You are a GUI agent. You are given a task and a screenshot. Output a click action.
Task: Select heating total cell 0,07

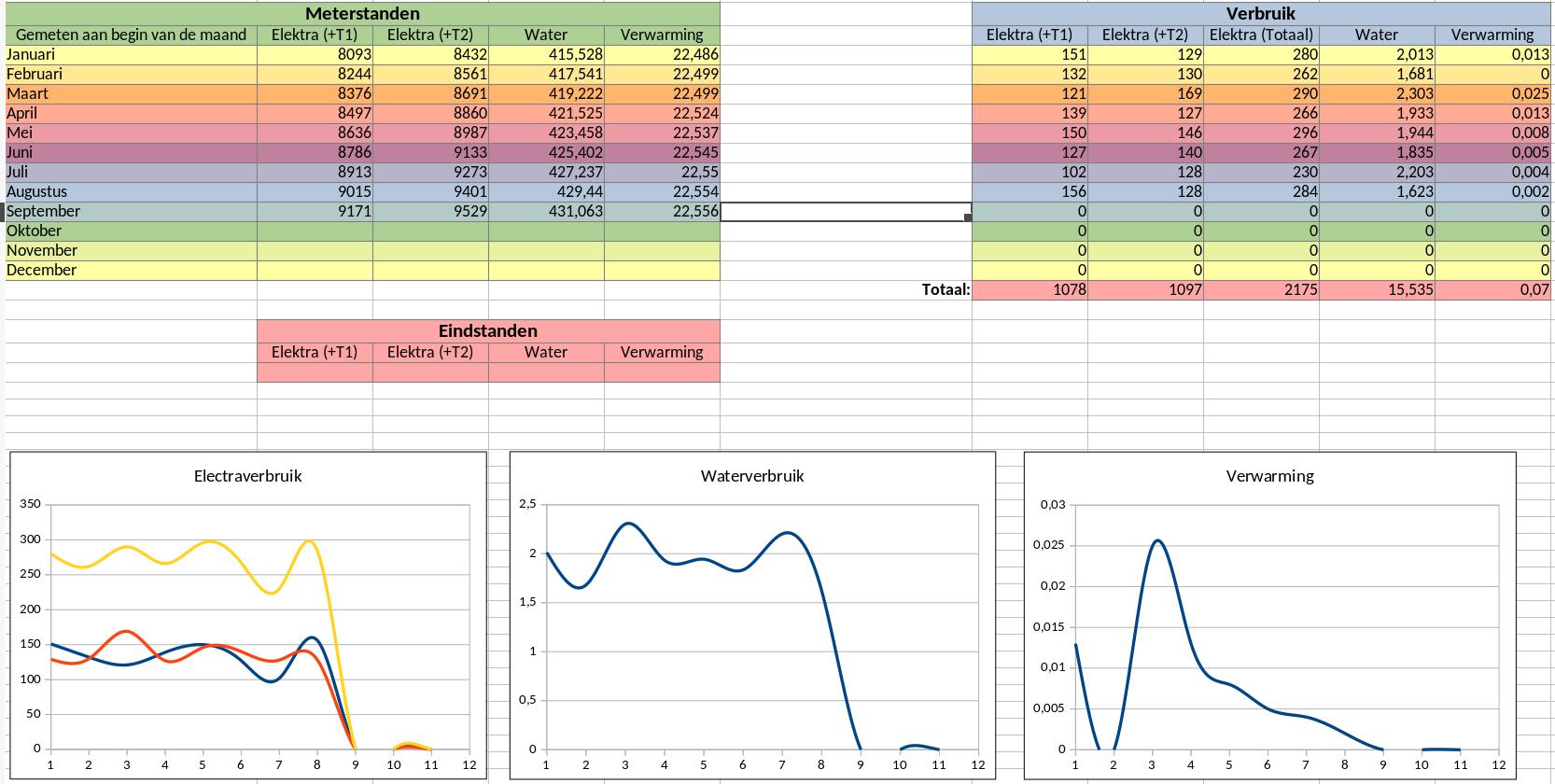tap(1492, 289)
